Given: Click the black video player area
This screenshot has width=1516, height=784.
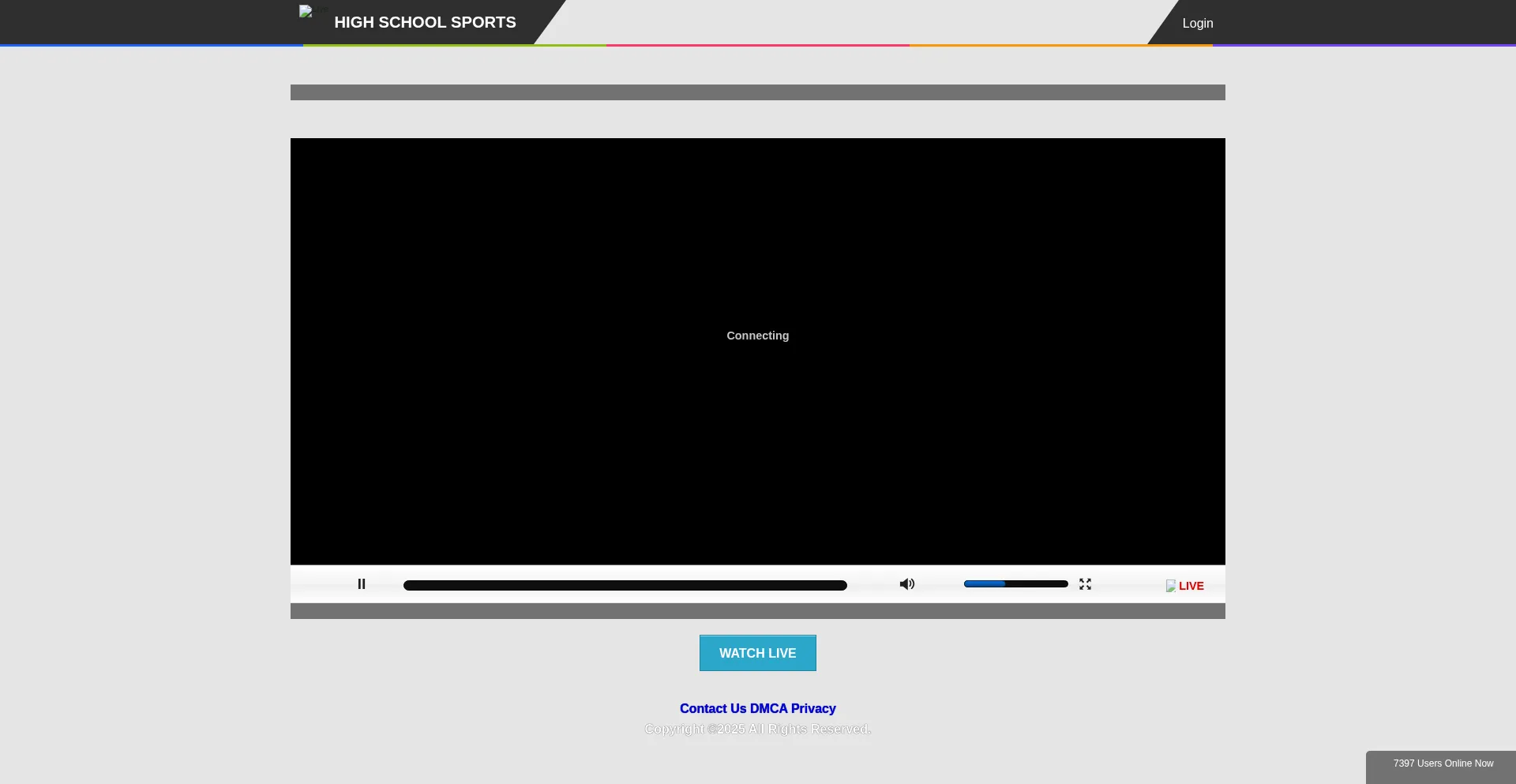Looking at the screenshot, I should tap(758, 351).
